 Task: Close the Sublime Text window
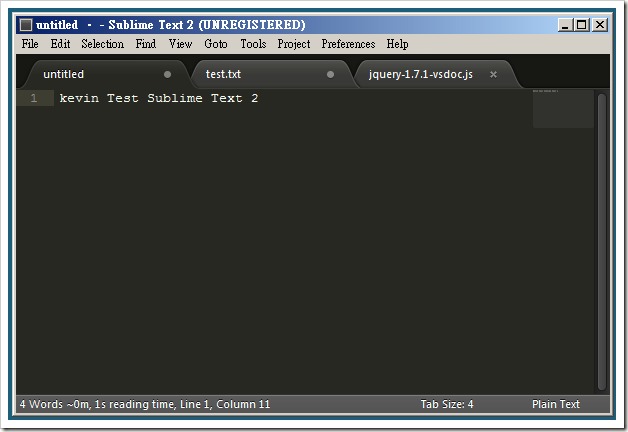[x=600, y=25]
